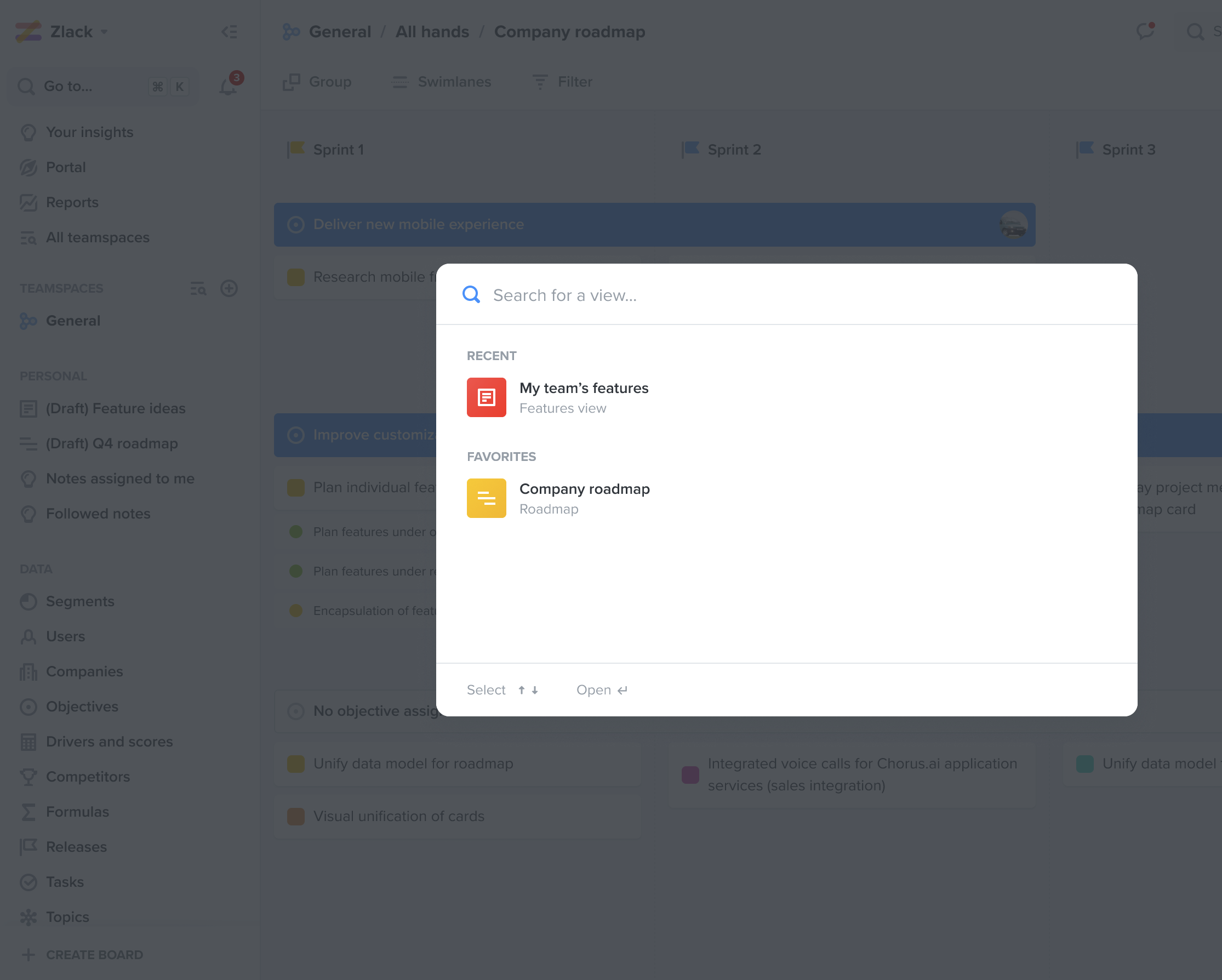Open the Deliver new mobile experience objective
Viewport: 1222px width, 980px height.
pyautogui.click(x=655, y=225)
